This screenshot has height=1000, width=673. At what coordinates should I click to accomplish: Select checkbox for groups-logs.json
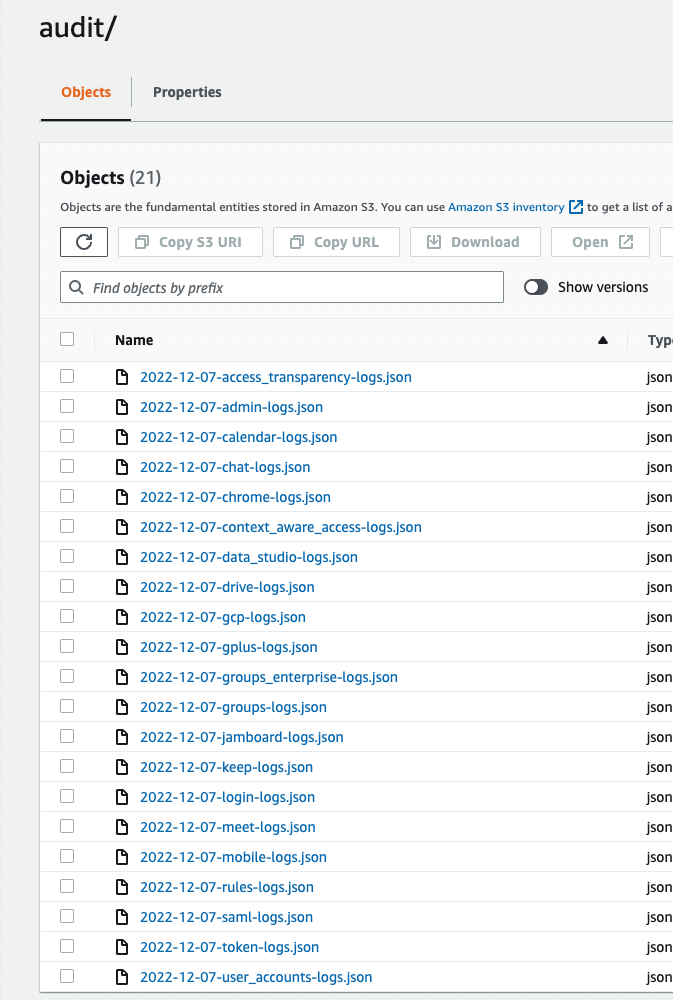67,706
